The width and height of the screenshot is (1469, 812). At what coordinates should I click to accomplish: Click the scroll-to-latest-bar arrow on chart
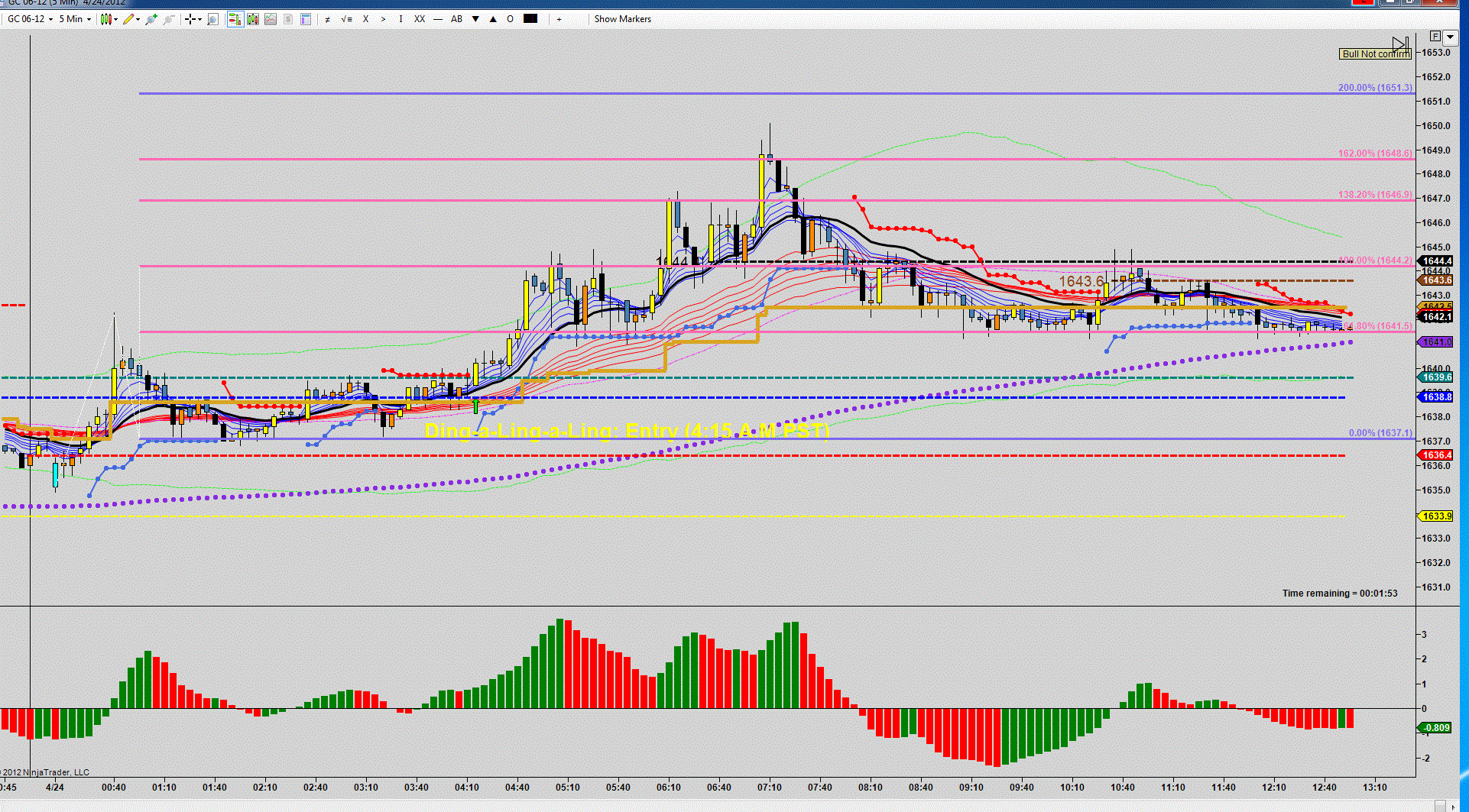(1400, 44)
